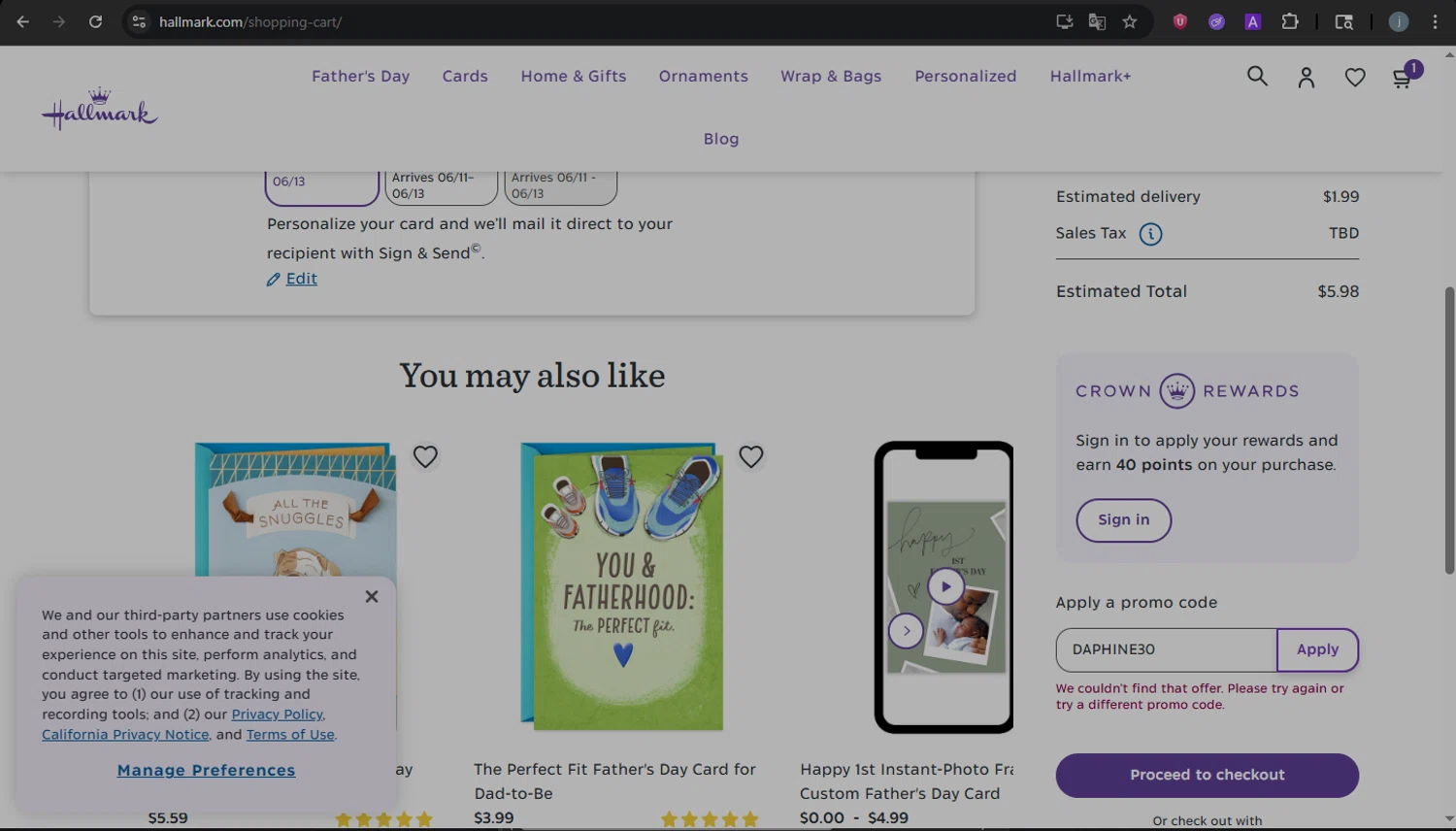
Task: Sign in to Crown Rewards
Action: tap(1123, 520)
